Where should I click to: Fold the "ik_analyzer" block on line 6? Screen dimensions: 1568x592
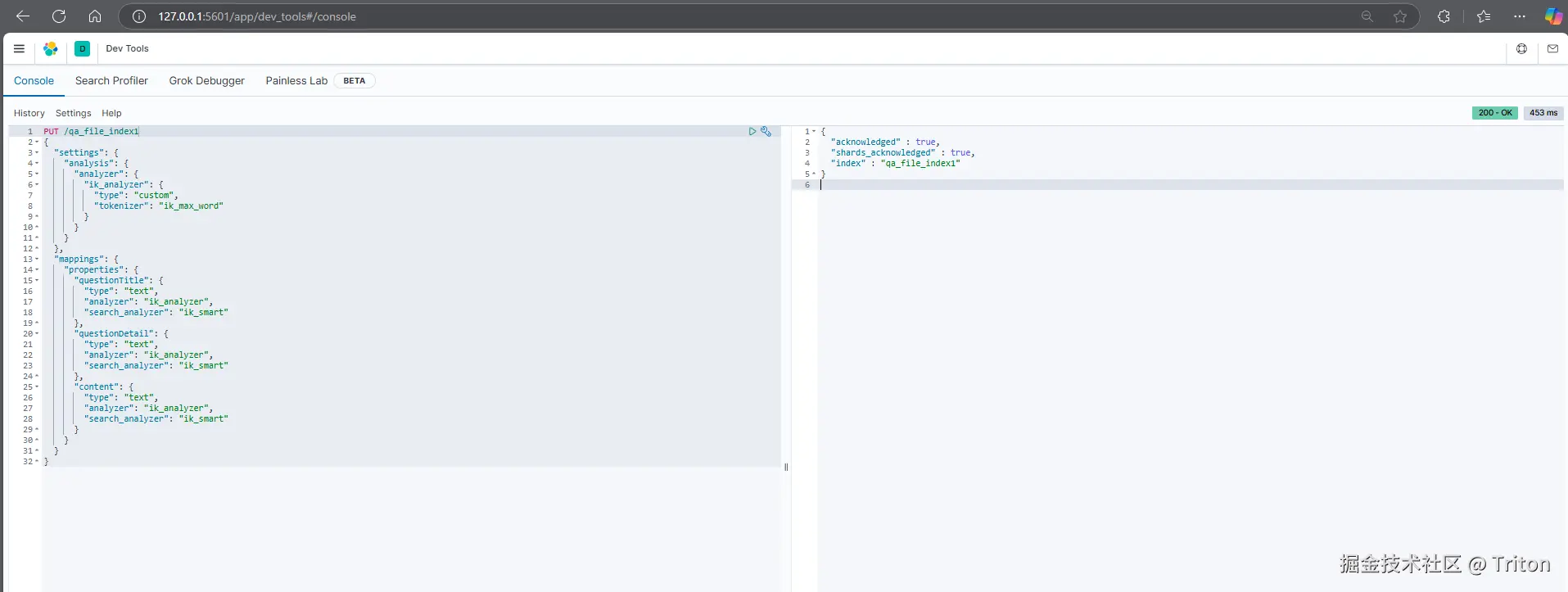(x=37, y=185)
